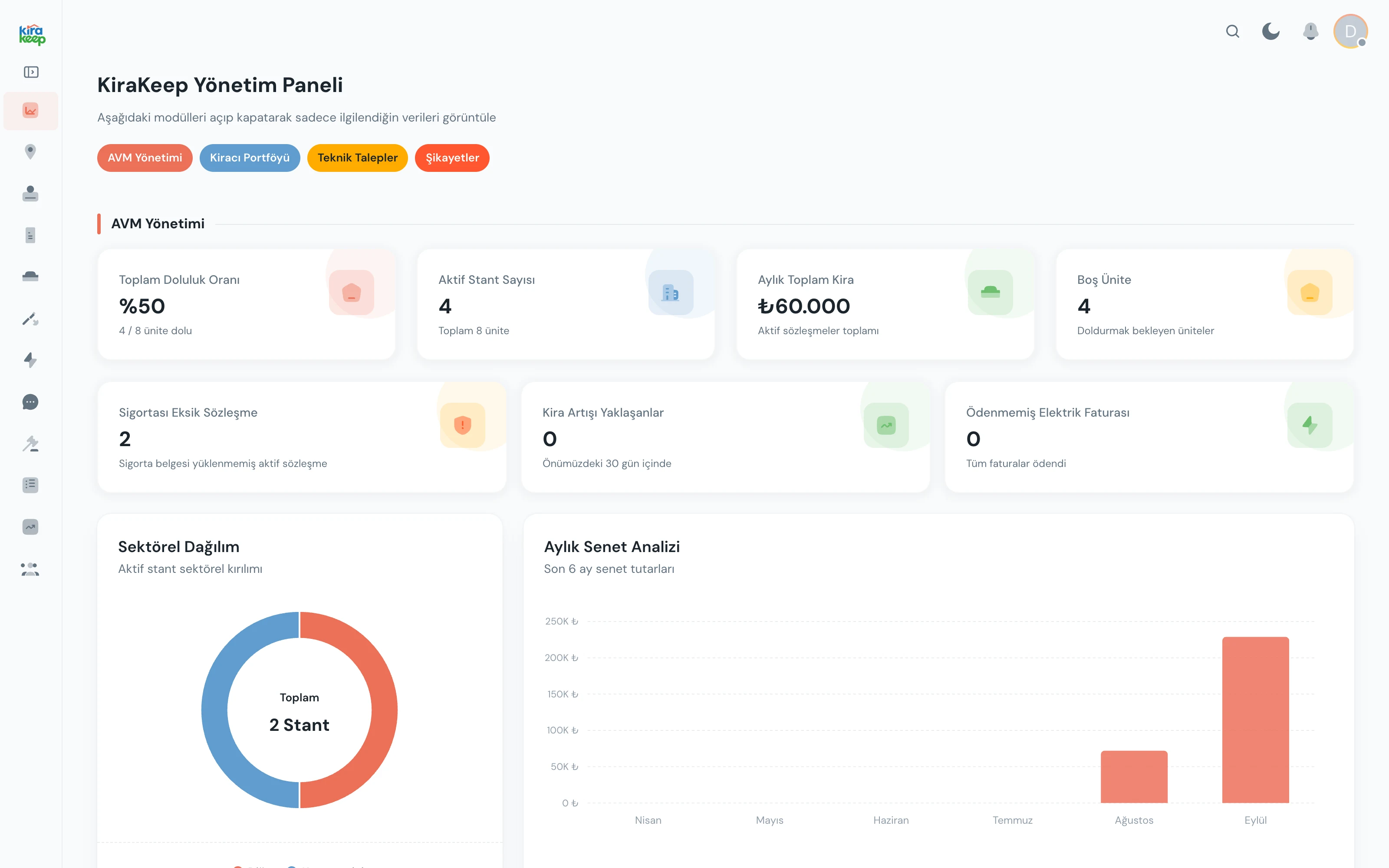The height and width of the screenshot is (868, 1389).
Task: Click the ₺60.000 monthly rent value
Action: [x=803, y=306]
